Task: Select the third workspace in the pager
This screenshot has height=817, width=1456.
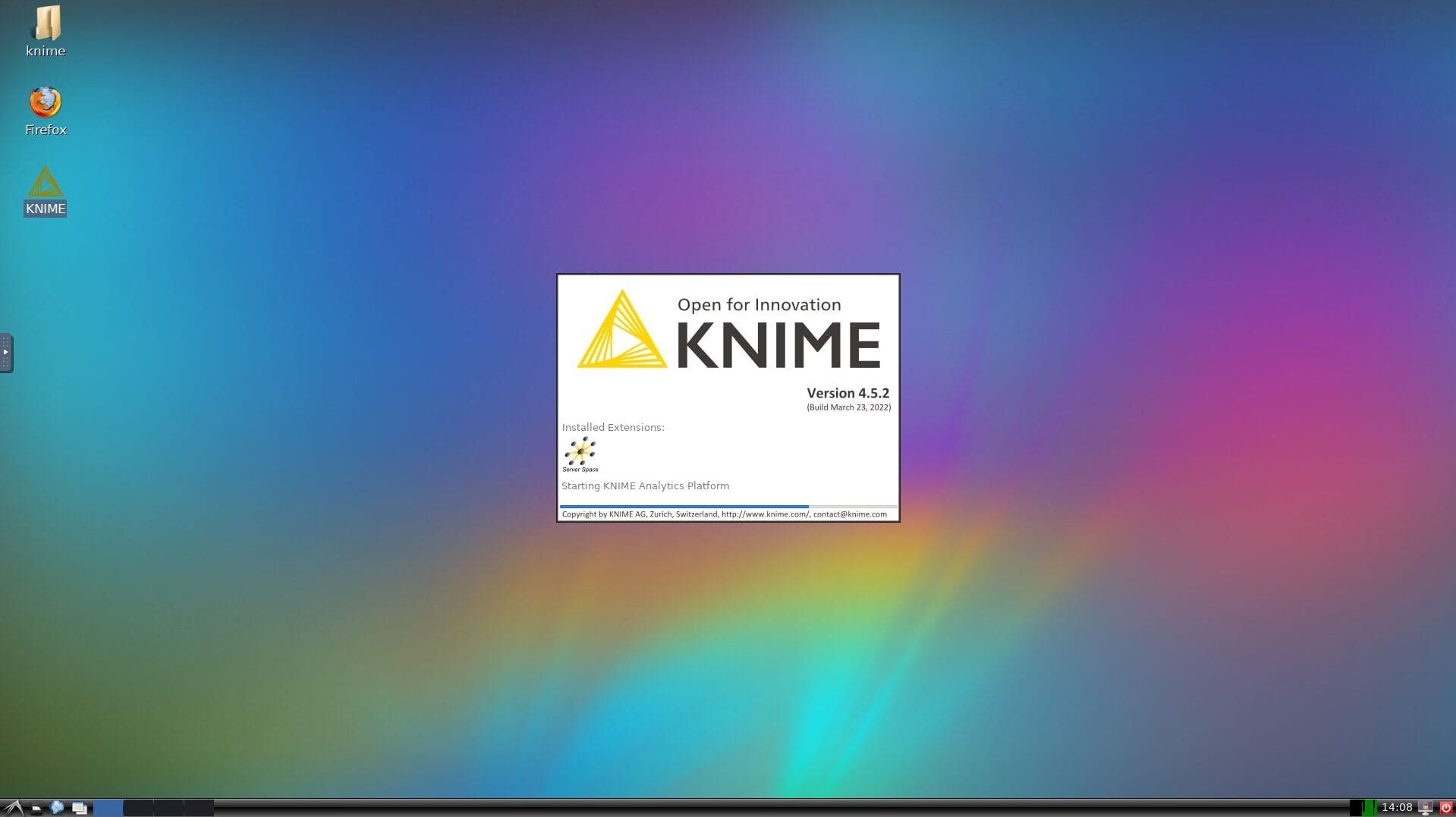Action: pos(168,807)
